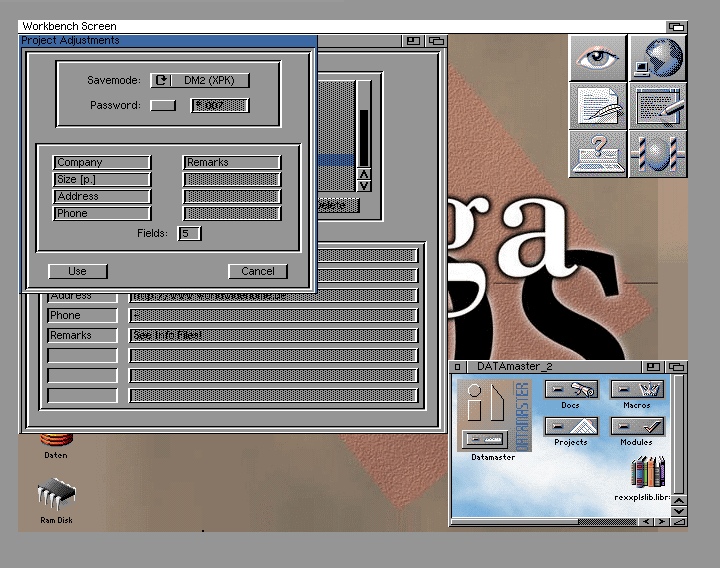Open the globe and computer network icon
Image resolution: width=720 pixels, height=568 pixels.
pyautogui.click(x=658, y=57)
